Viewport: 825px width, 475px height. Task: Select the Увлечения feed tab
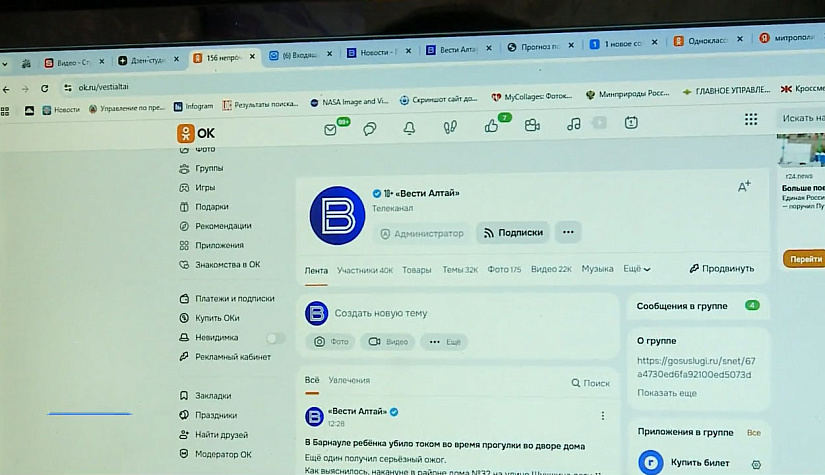(349, 380)
